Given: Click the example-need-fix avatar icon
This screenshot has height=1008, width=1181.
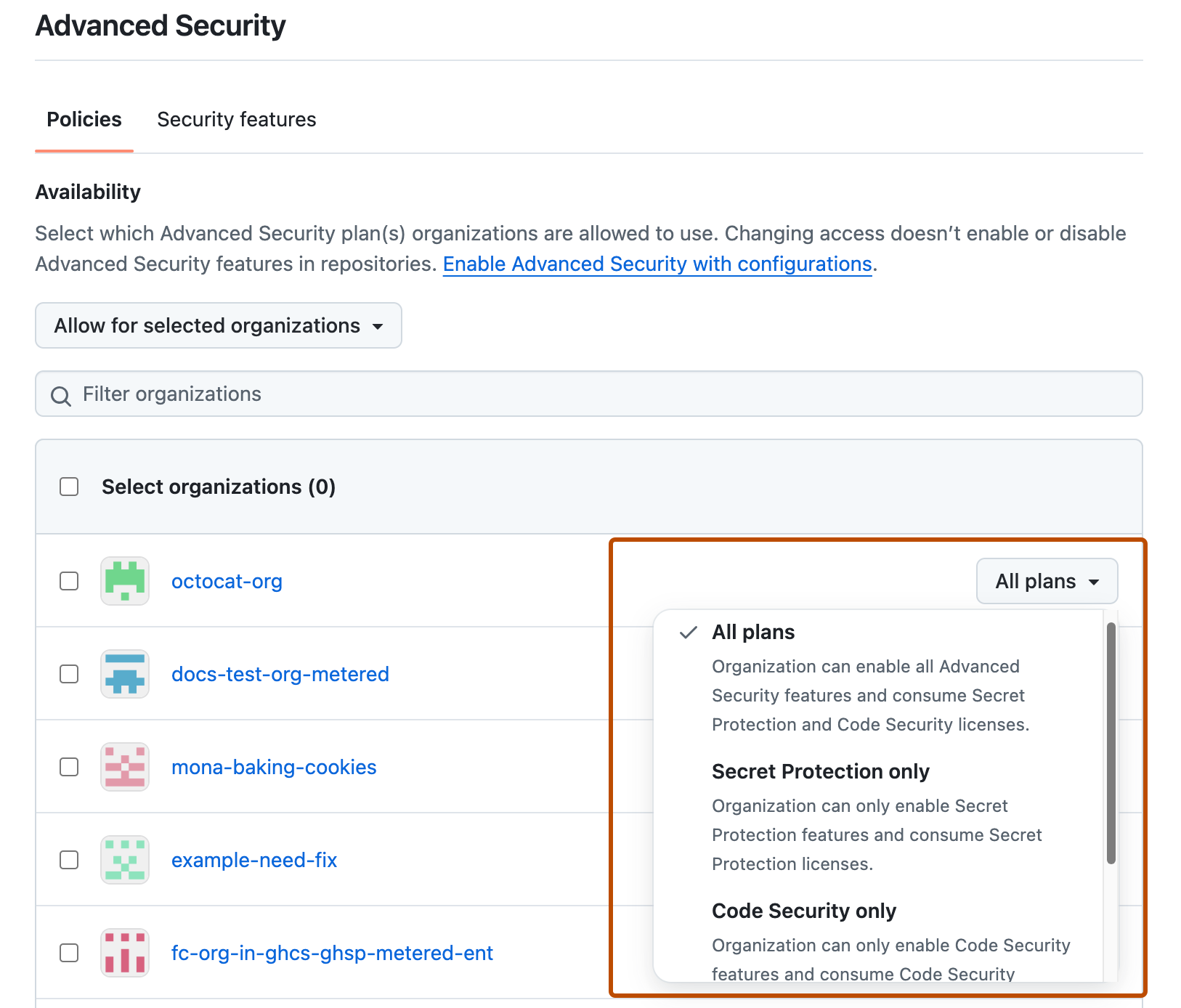Looking at the screenshot, I should coord(124,860).
